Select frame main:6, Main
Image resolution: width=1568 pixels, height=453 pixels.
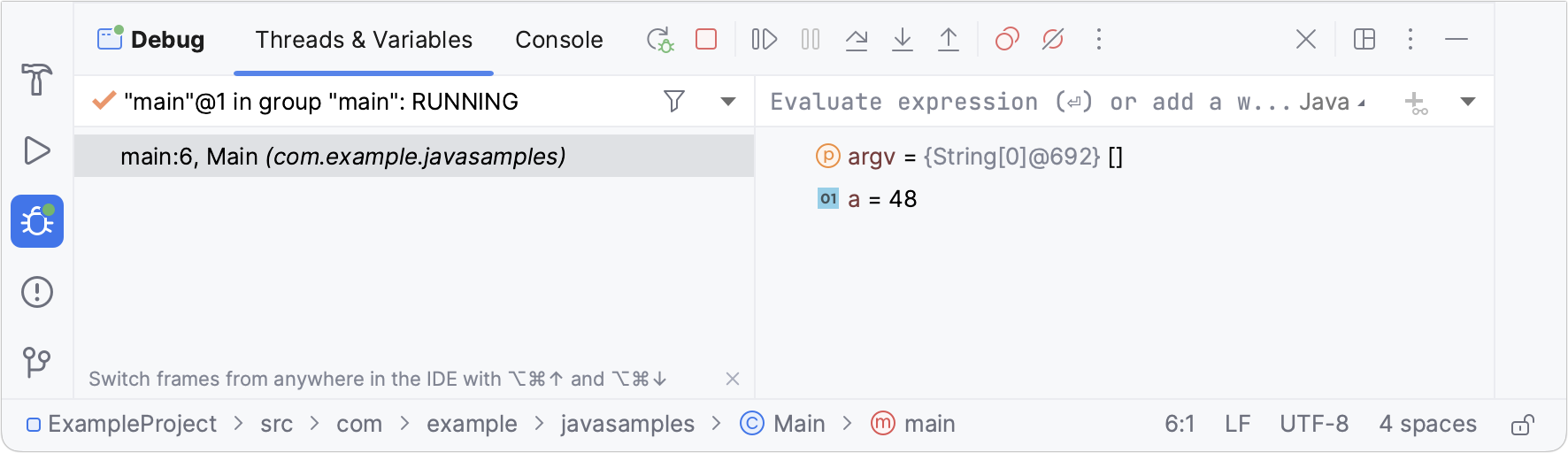[414, 156]
